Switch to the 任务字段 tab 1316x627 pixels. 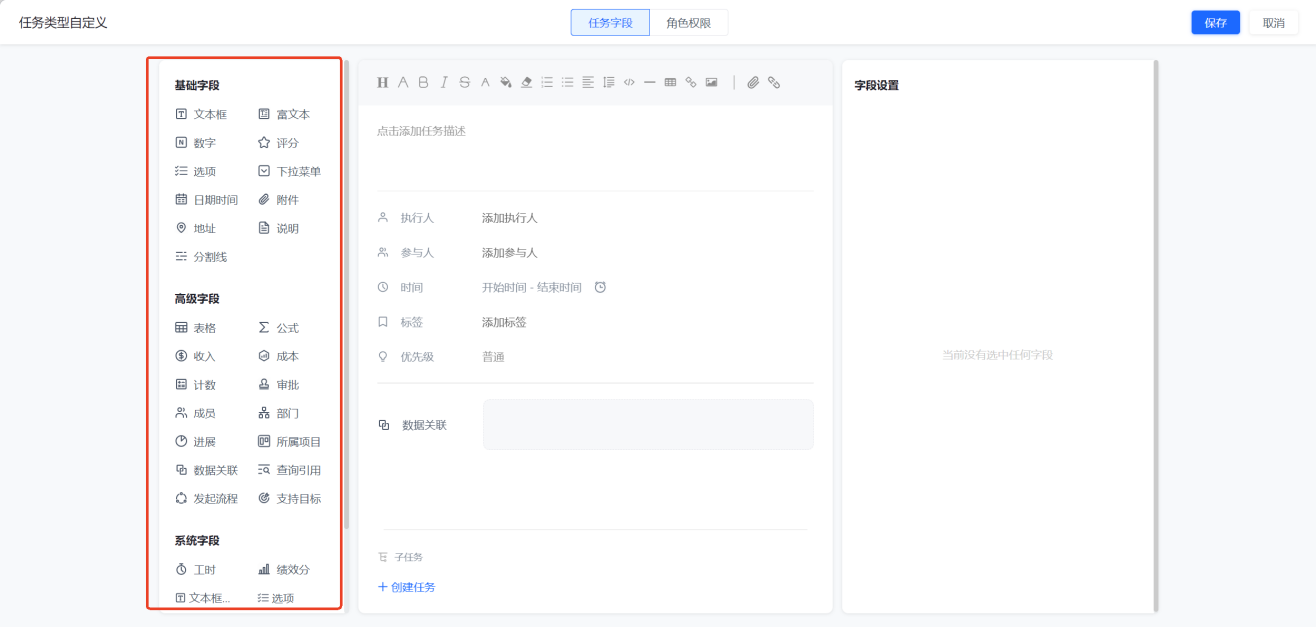coord(610,23)
